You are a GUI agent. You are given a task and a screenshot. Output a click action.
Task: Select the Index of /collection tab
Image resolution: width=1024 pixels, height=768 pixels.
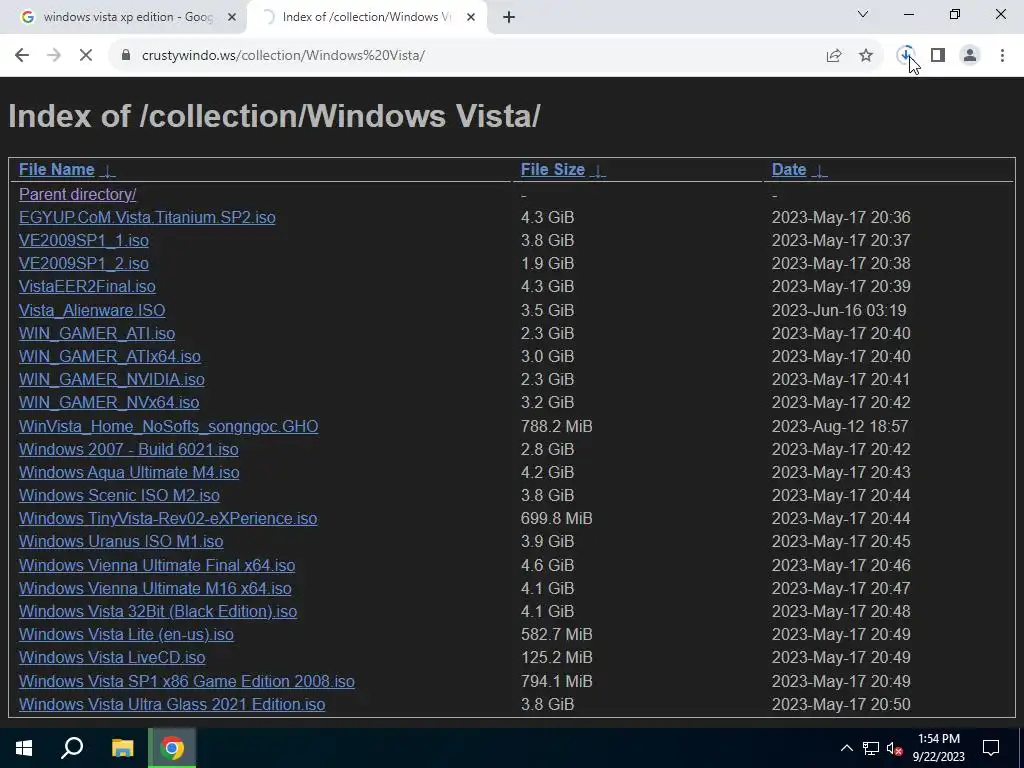coord(367,18)
